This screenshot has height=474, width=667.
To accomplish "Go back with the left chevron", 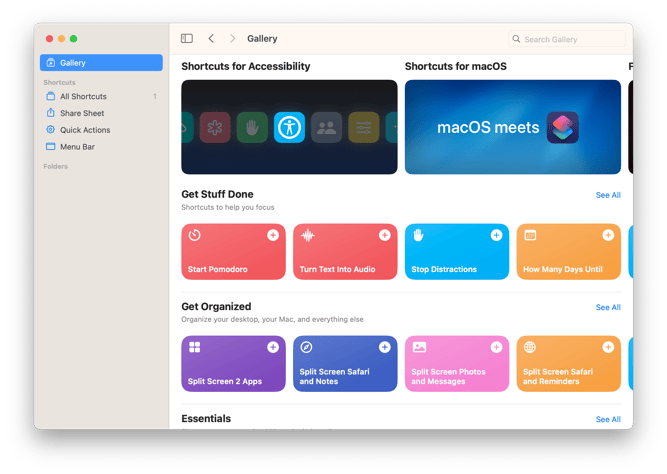I will [211, 39].
